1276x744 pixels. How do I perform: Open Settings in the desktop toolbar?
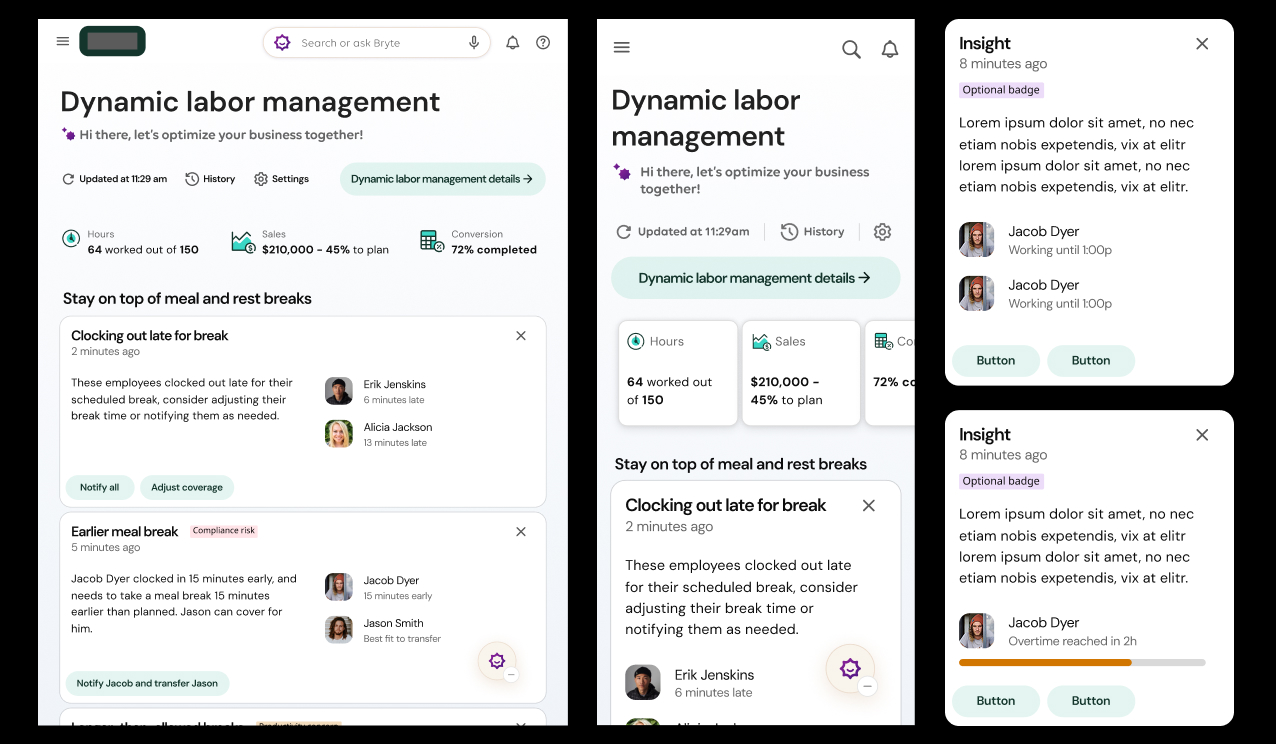[281, 179]
